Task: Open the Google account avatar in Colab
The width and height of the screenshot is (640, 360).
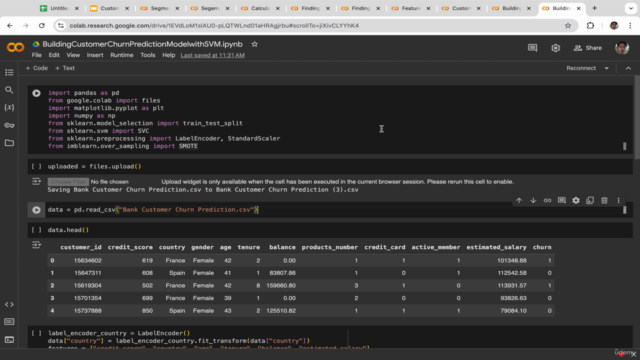Action: click(622, 48)
